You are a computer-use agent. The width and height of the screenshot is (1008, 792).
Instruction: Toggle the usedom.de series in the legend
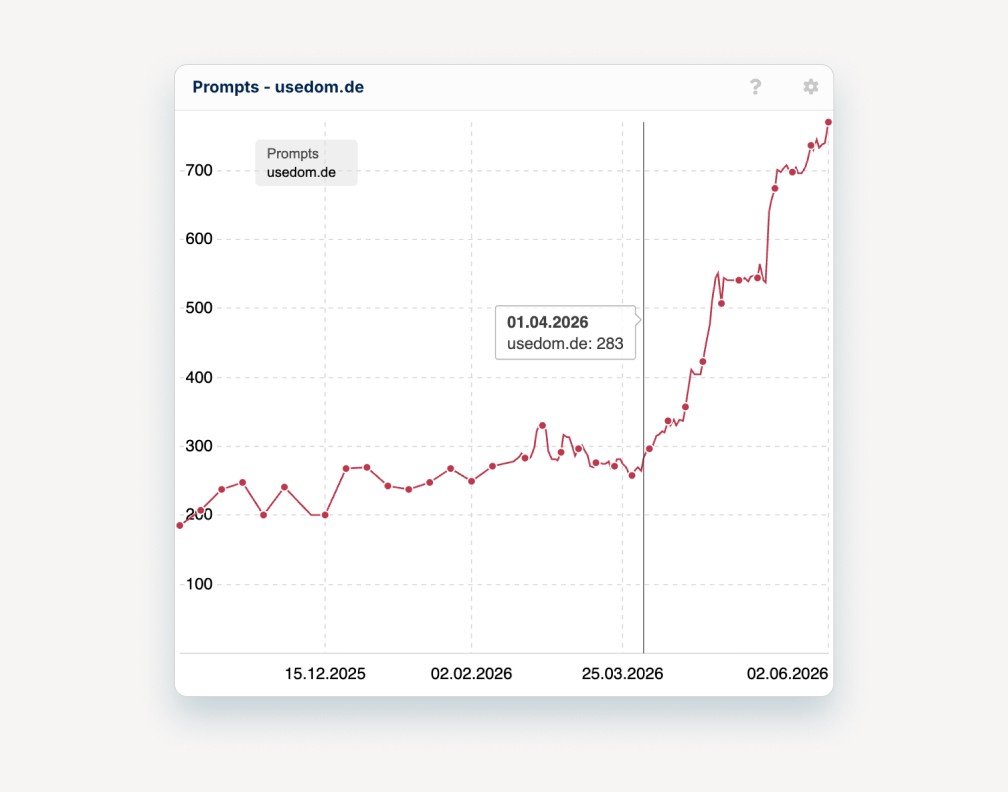click(x=301, y=172)
